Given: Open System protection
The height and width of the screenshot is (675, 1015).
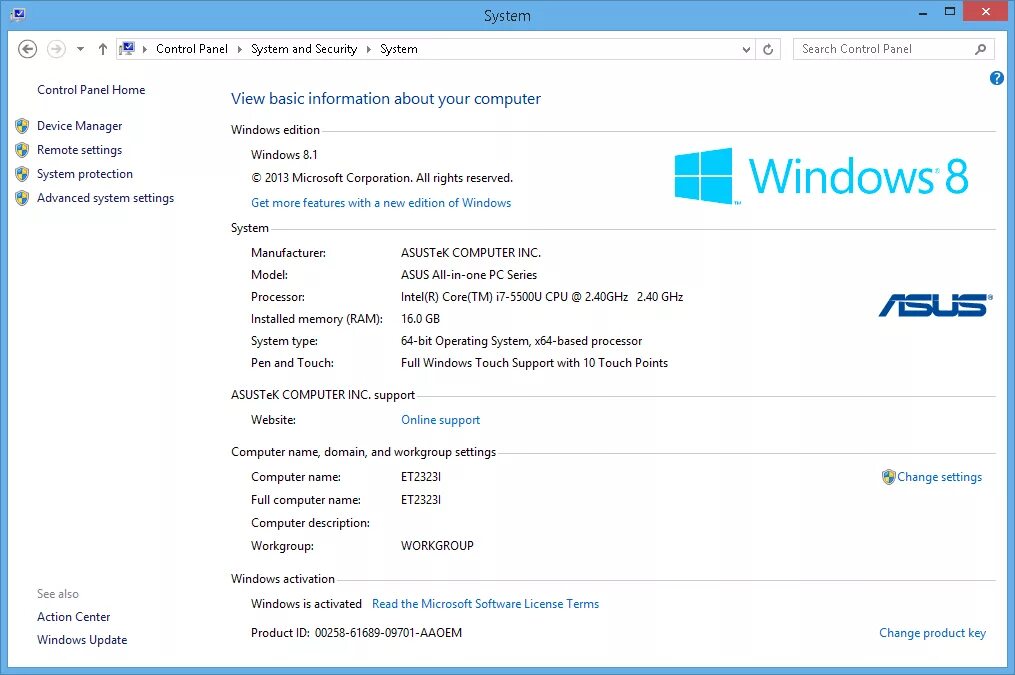Looking at the screenshot, I should pyautogui.click(x=85, y=174).
